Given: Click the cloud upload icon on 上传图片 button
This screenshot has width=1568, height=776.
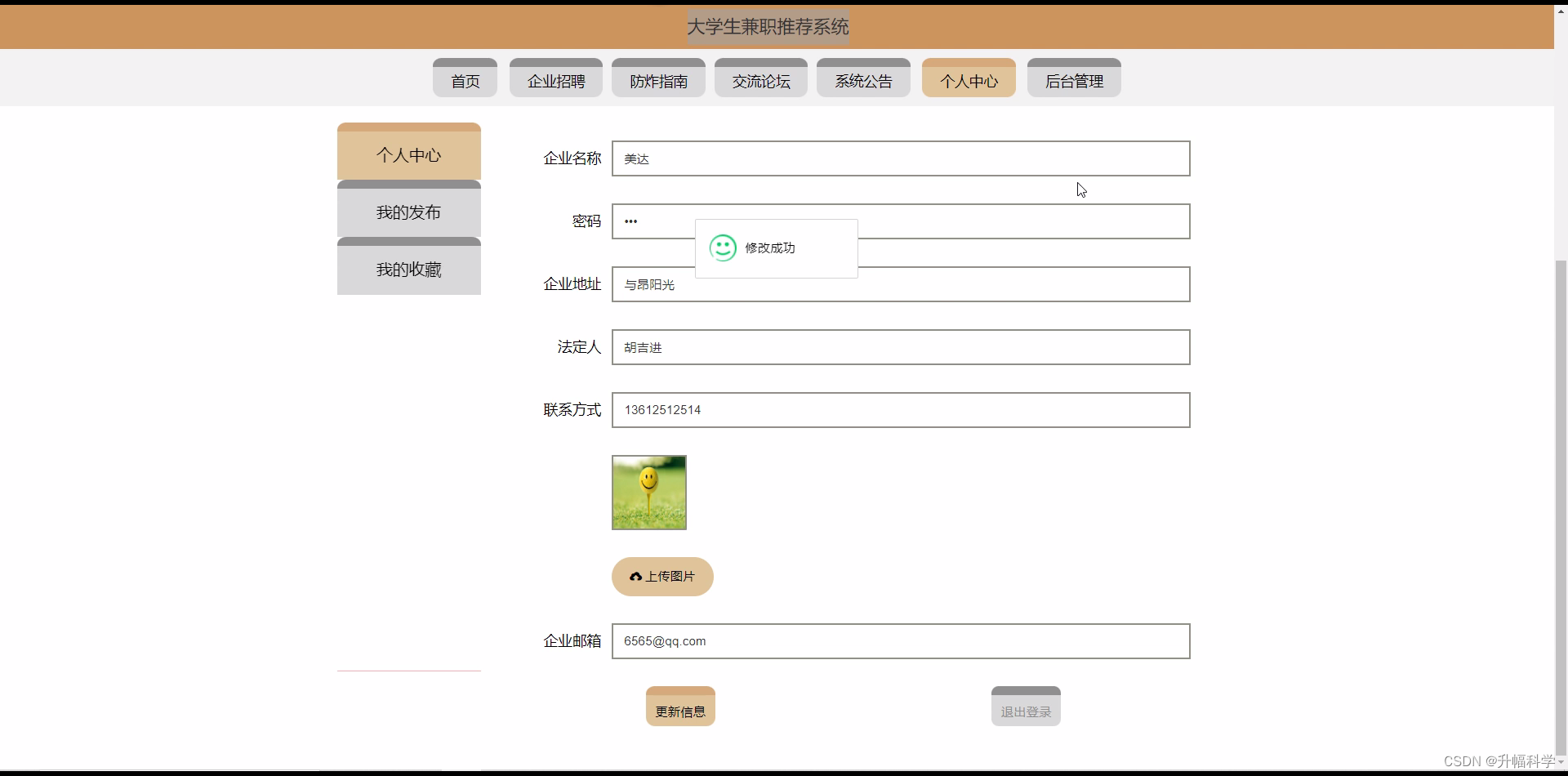Looking at the screenshot, I should (x=635, y=577).
